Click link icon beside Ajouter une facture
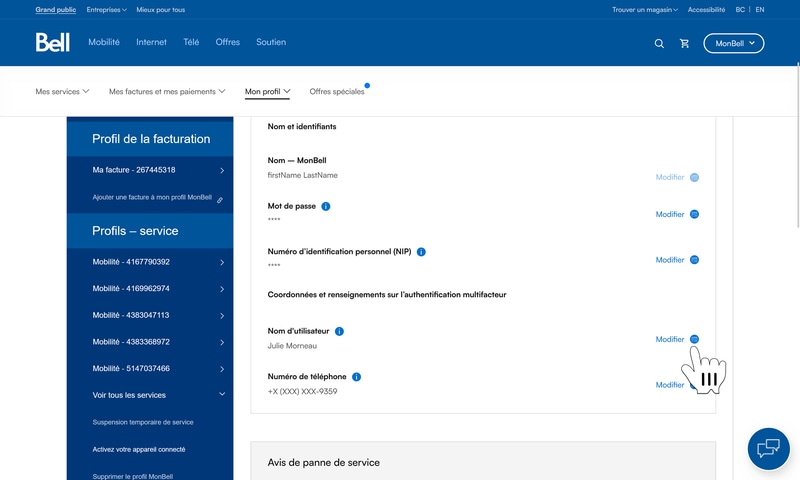The image size is (800, 480). (220, 200)
